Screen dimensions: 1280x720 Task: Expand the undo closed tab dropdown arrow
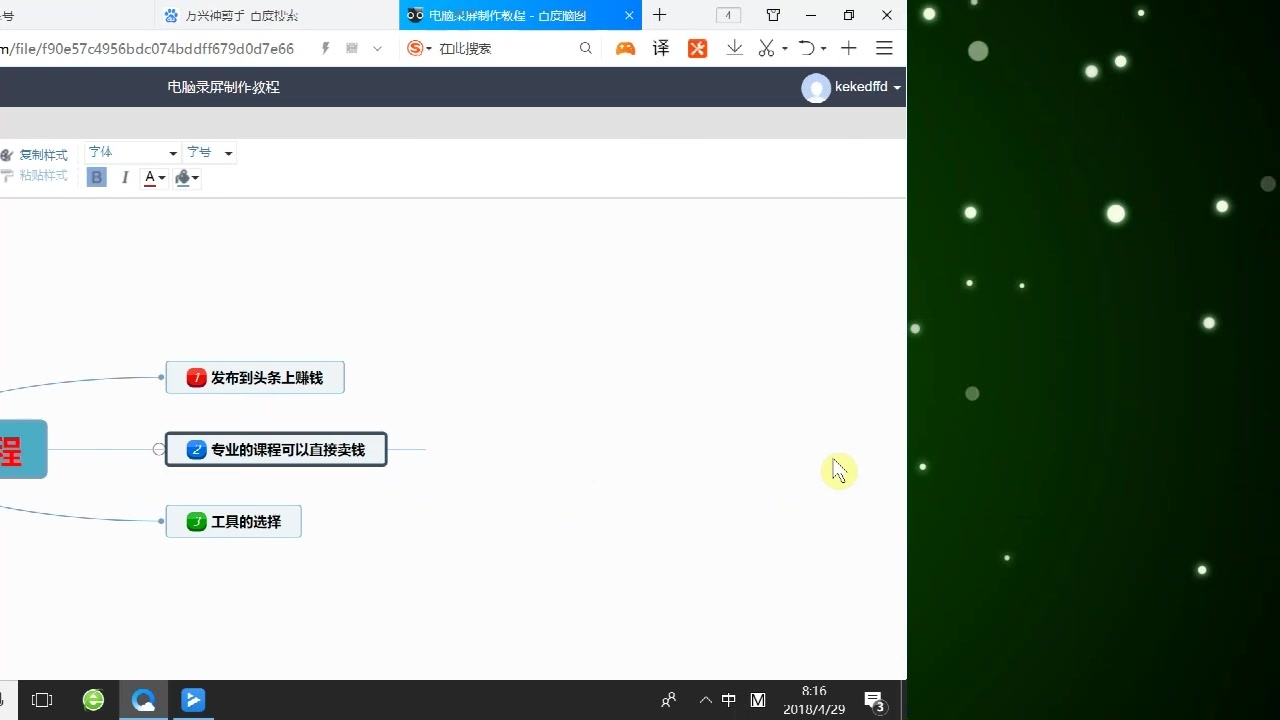coord(824,49)
